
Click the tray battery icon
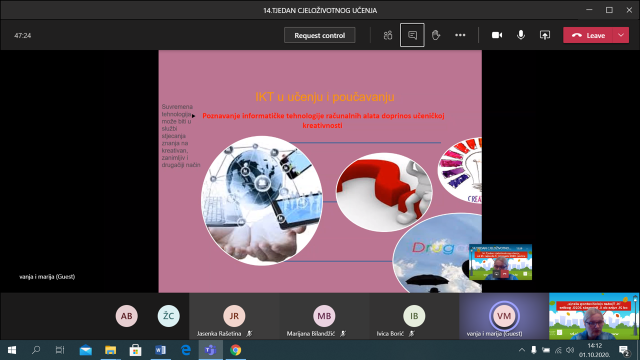tap(546, 350)
